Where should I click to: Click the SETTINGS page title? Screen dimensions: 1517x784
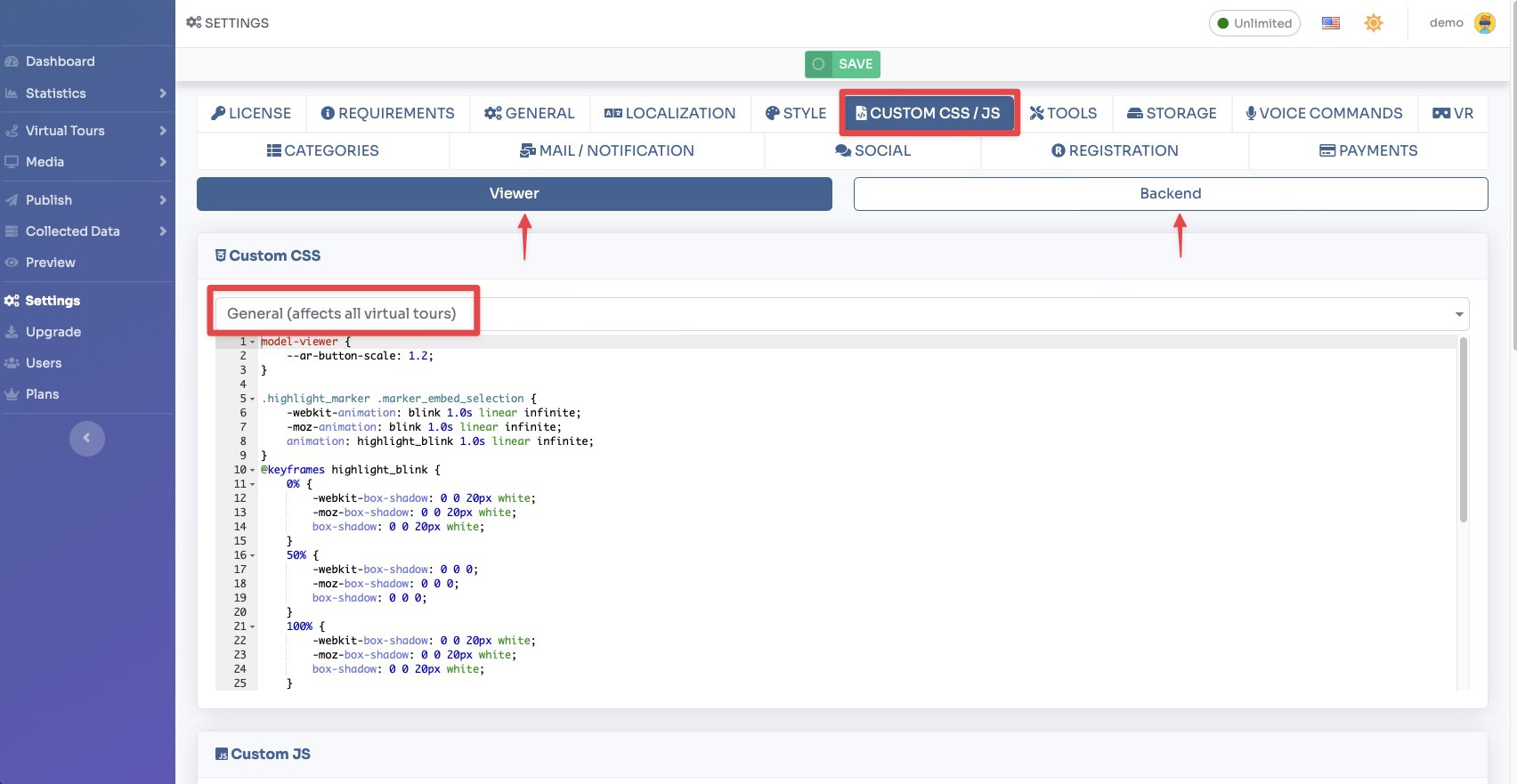click(228, 23)
